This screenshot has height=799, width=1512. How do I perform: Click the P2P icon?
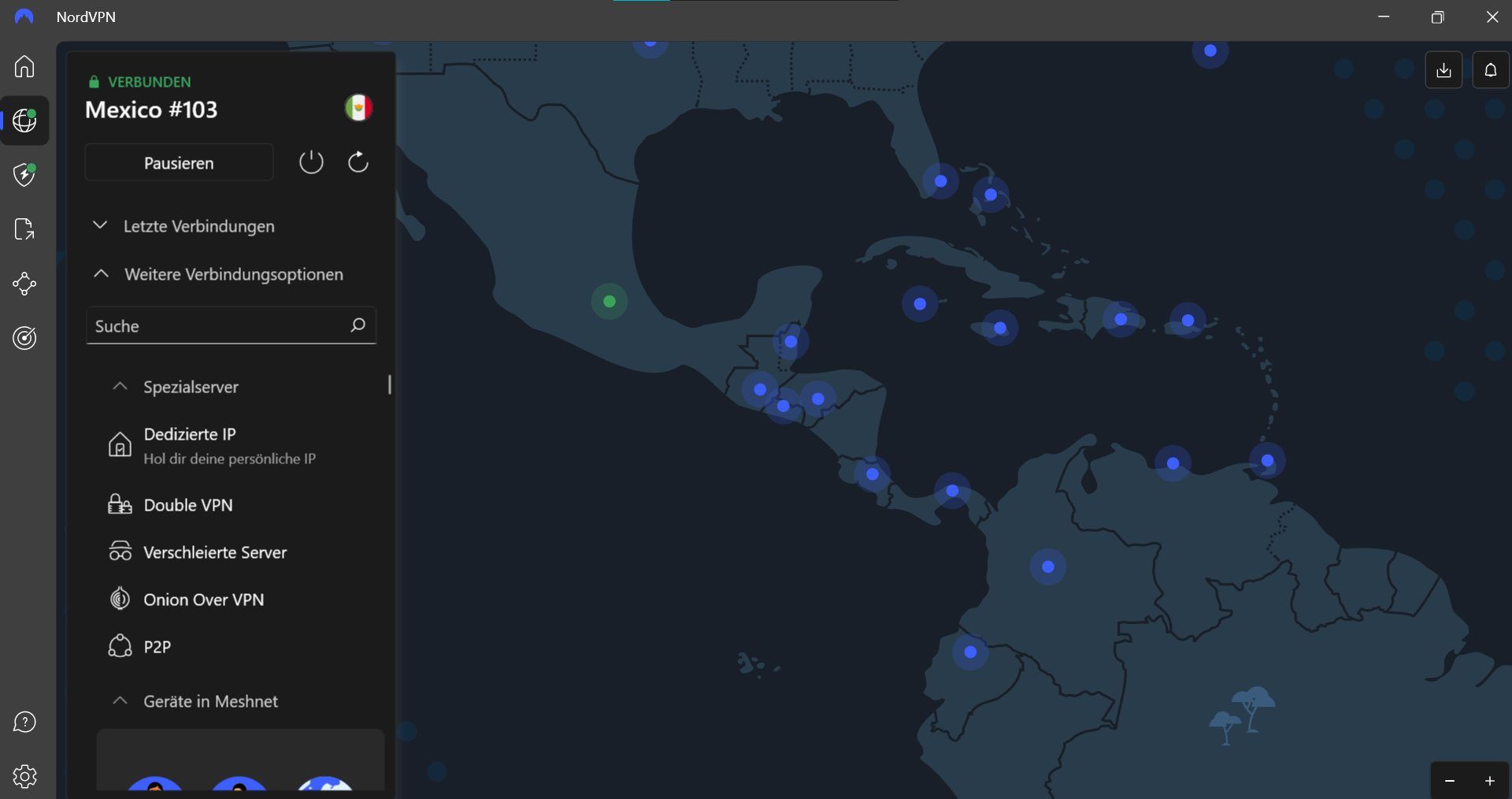coord(120,646)
